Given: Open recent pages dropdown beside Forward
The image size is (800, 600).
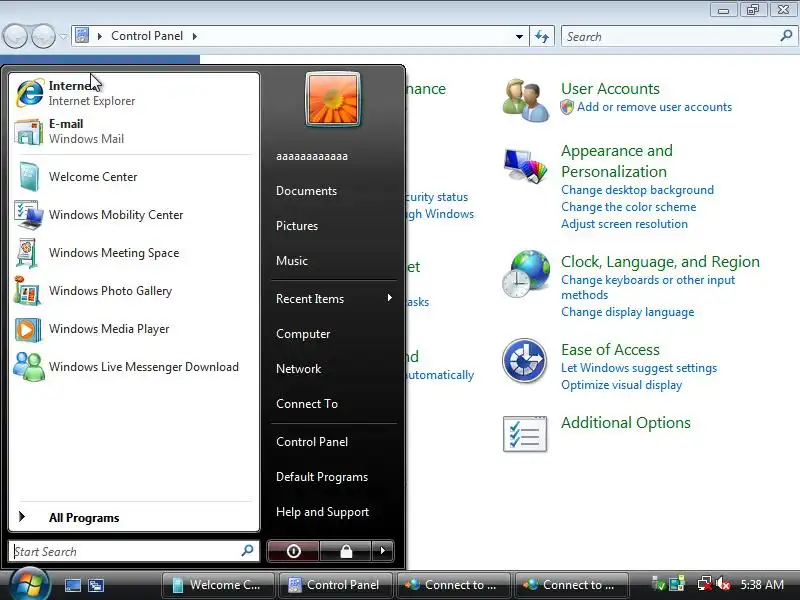Looking at the screenshot, I should click(x=63, y=36).
